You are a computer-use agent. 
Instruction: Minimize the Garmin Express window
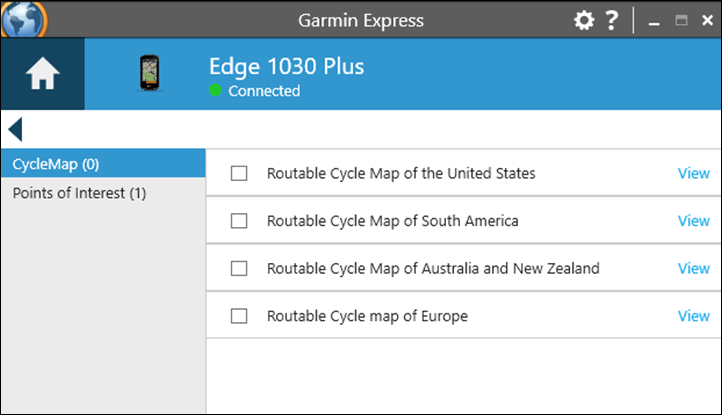[654, 22]
